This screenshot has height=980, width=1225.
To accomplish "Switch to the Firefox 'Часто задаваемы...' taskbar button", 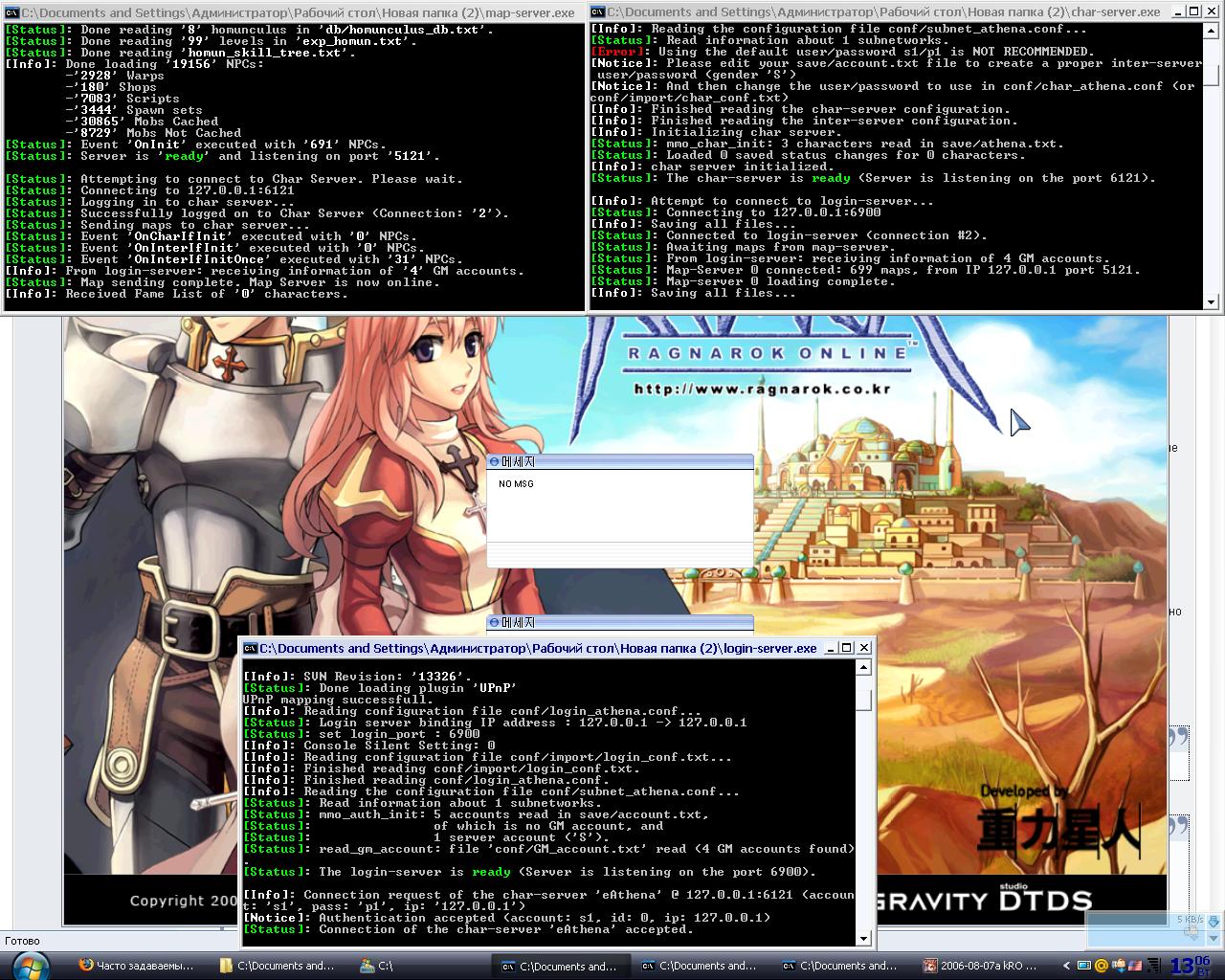I will 137,966.
